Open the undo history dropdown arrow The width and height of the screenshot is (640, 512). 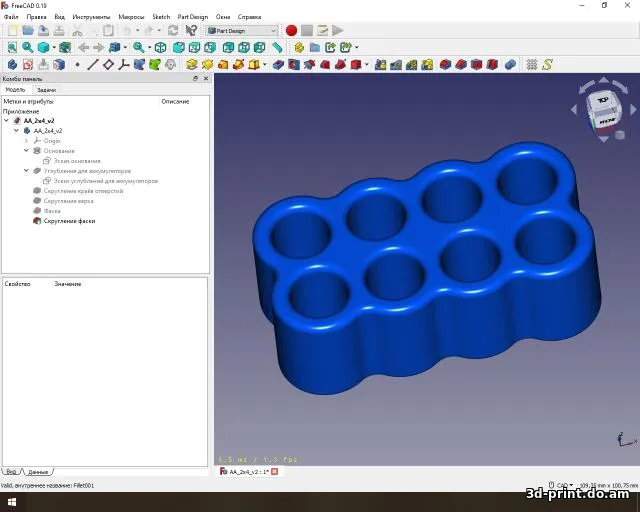138,31
